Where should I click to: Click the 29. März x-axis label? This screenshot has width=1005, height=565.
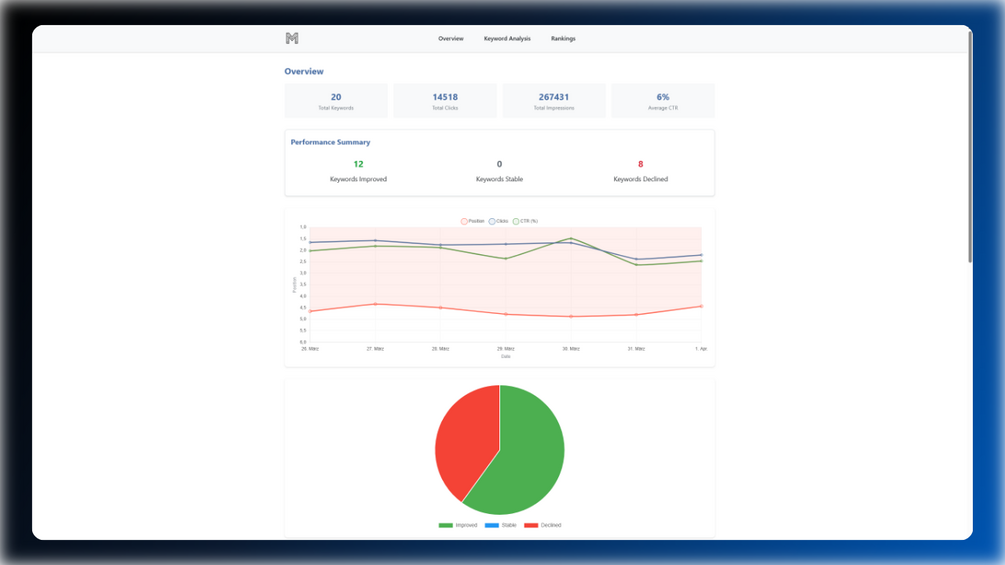click(x=506, y=348)
